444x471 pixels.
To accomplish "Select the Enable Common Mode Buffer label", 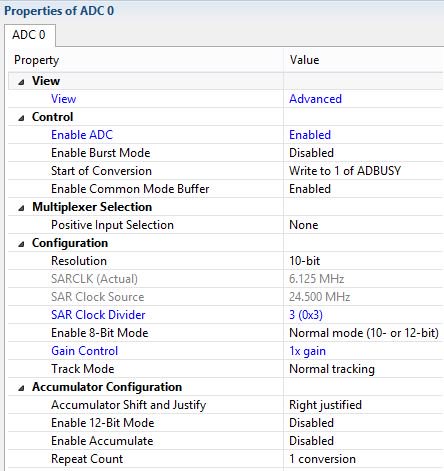I will pyautogui.click(x=130, y=189).
